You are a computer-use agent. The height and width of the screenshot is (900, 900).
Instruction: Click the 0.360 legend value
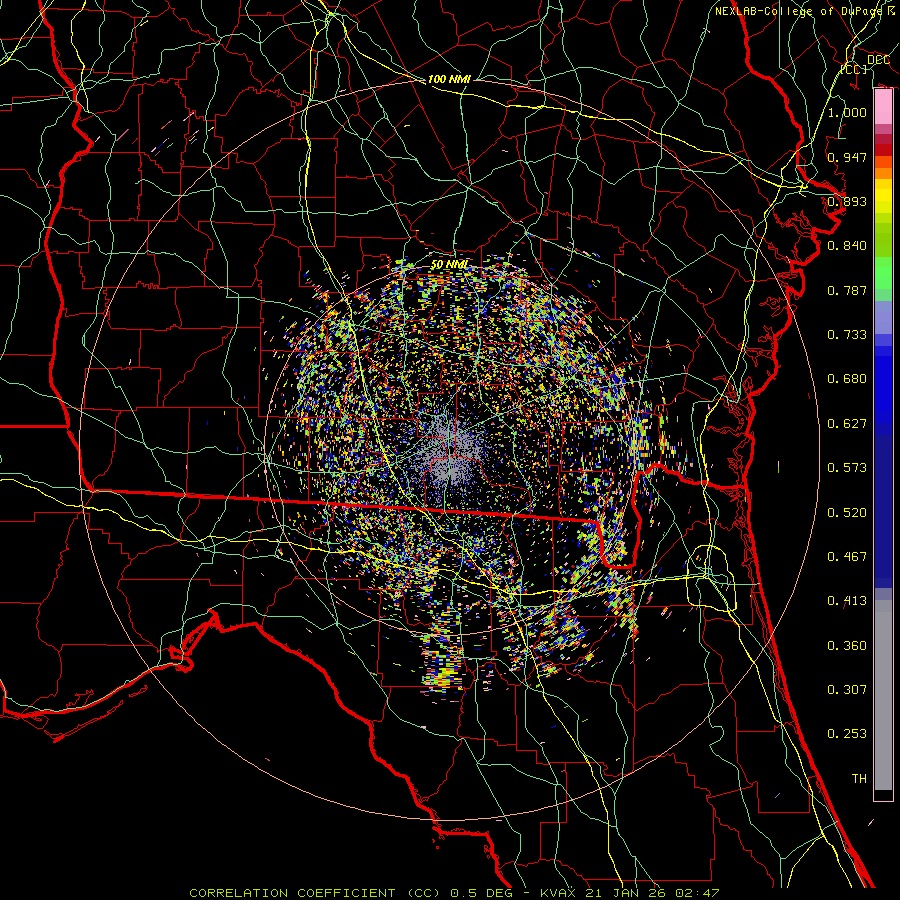pos(847,646)
